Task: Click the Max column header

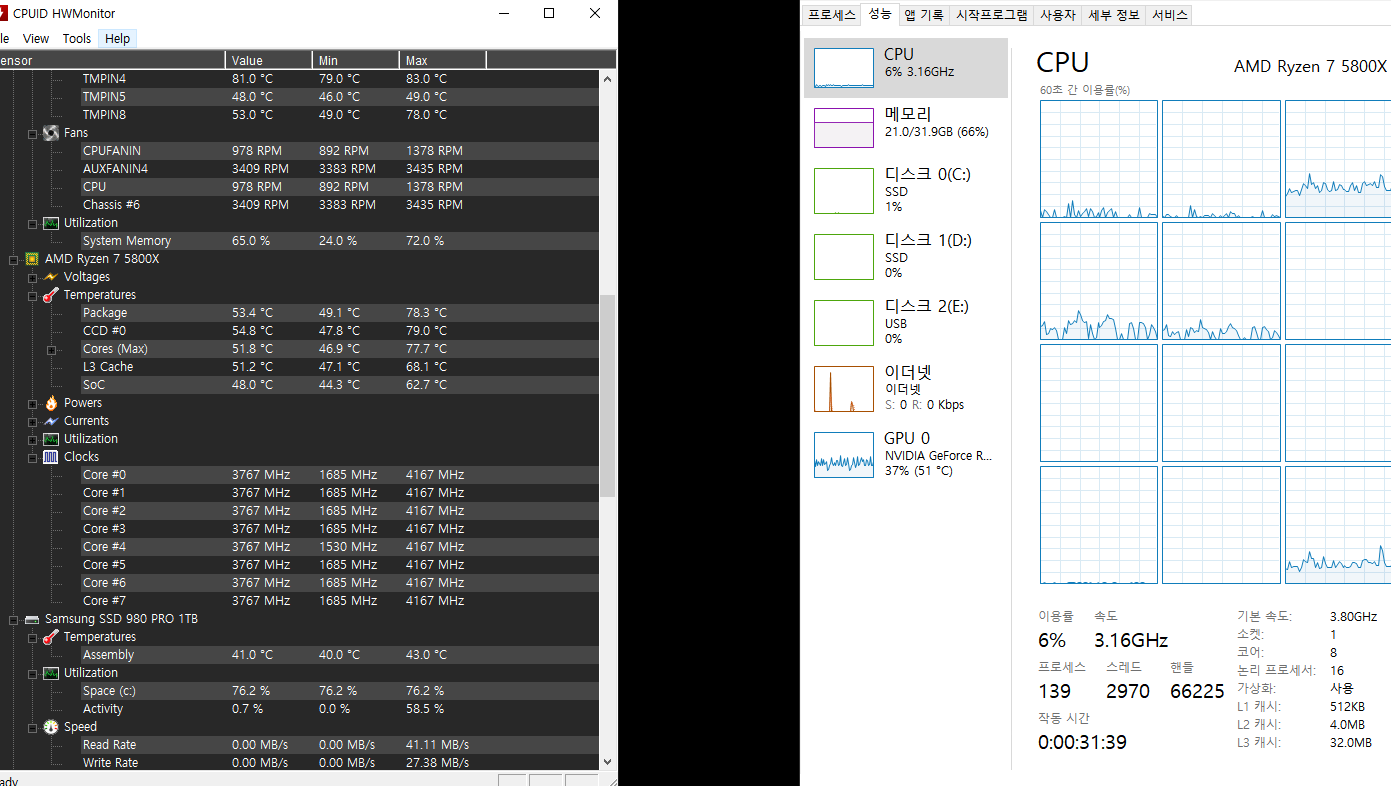Action: (443, 61)
